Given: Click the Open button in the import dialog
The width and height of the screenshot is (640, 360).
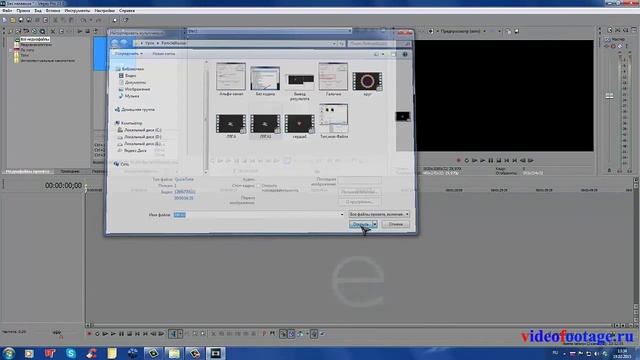Looking at the screenshot, I should (360, 224).
